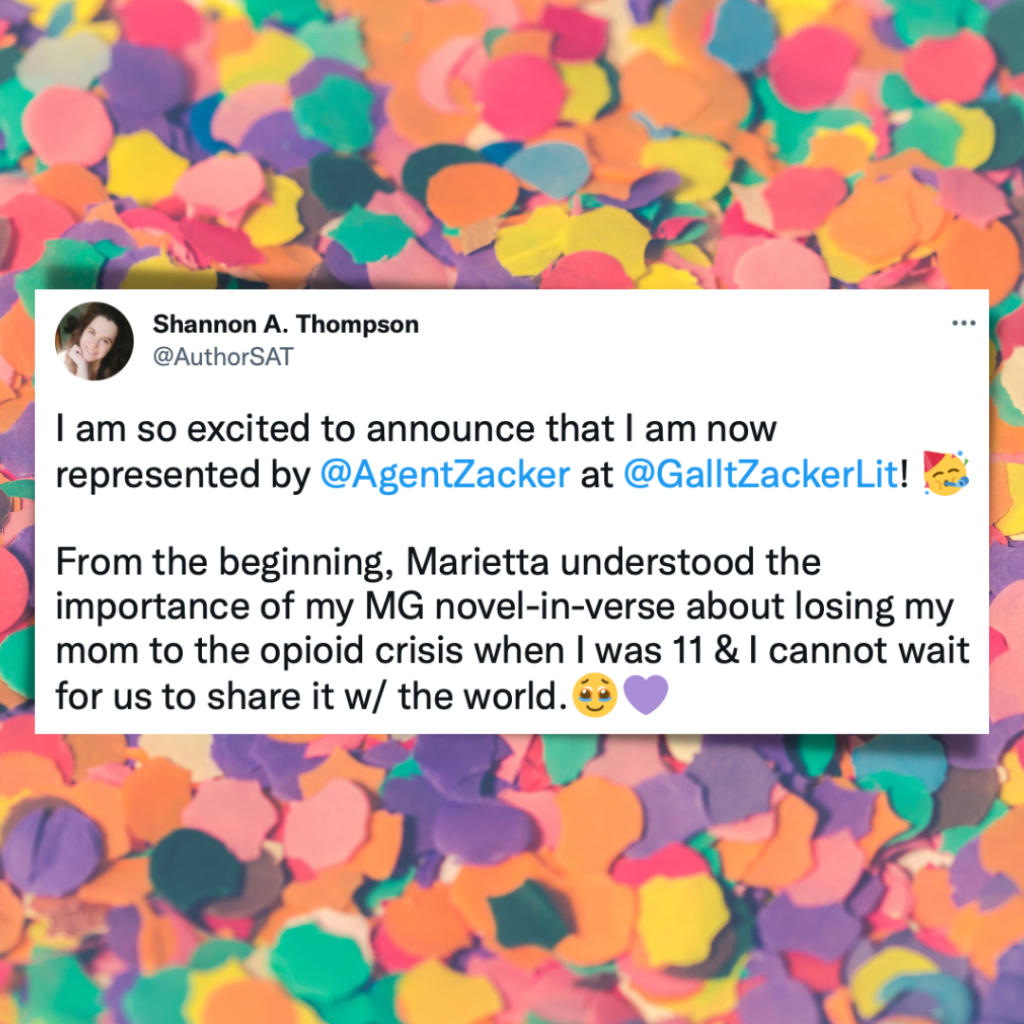Open the Shannon A. Thompson display name

(285, 324)
